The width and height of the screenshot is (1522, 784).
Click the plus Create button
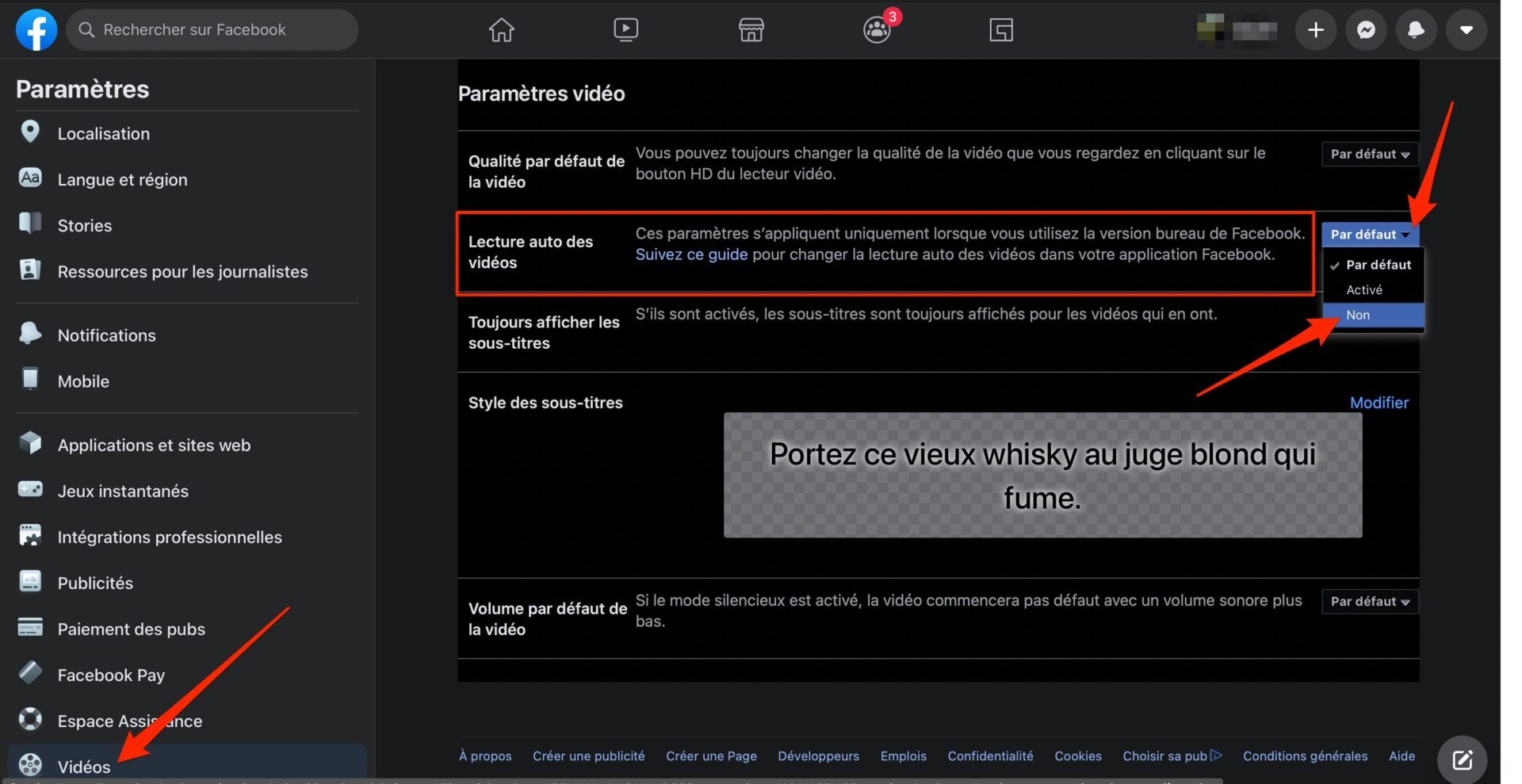tap(1316, 30)
